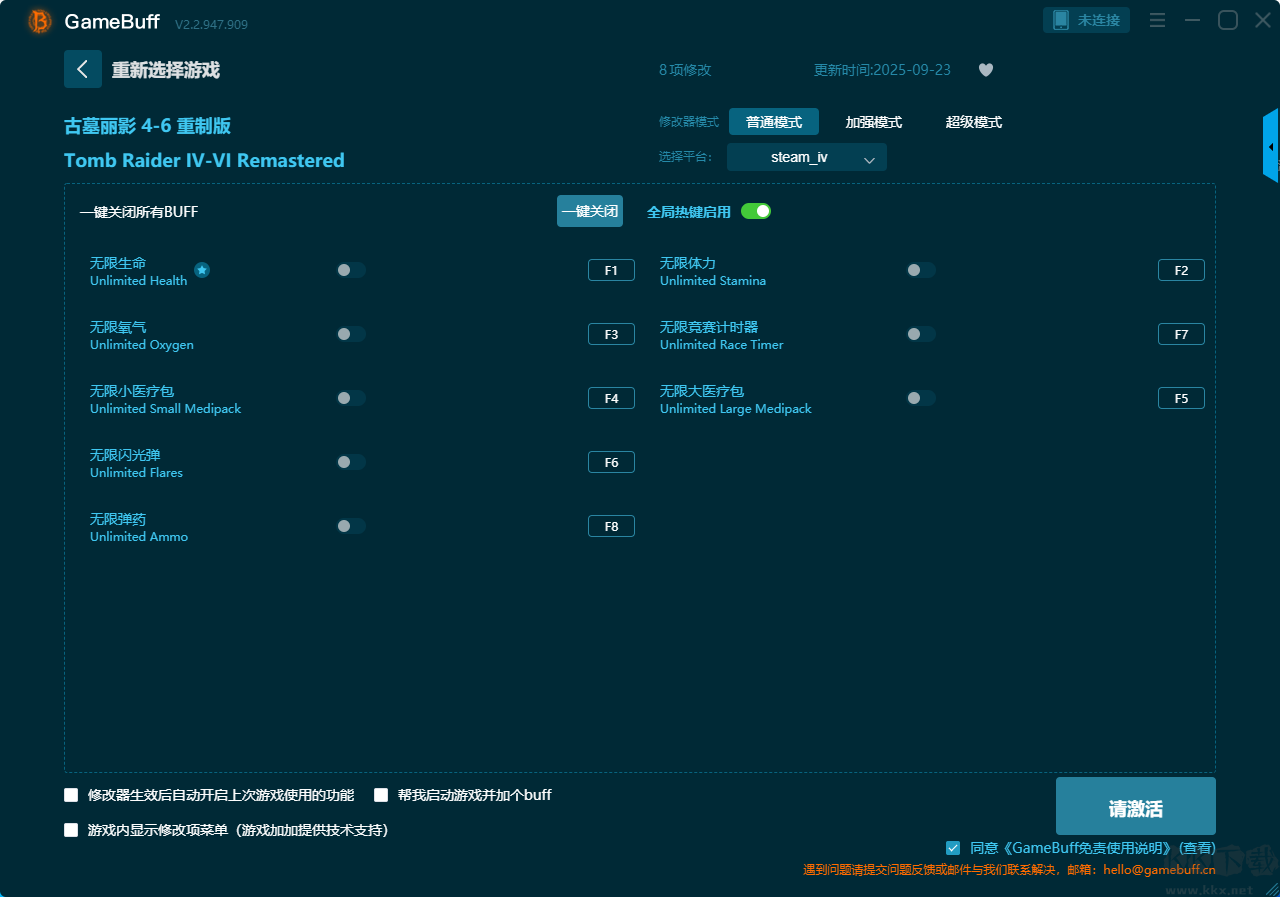Open the hamburger menu icon
The width and height of the screenshot is (1280, 897).
pyautogui.click(x=1157, y=20)
